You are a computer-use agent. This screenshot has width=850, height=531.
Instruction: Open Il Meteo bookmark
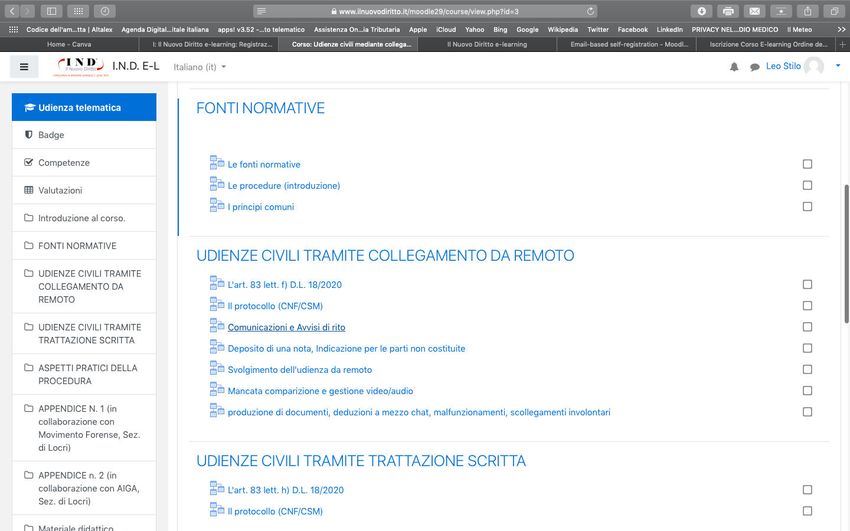pos(799,30)
